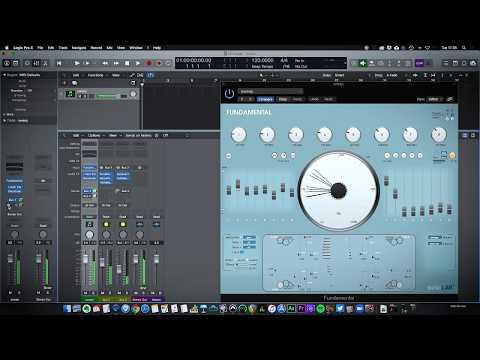Open Editors with the scissors icon

pyautogui.click(x=46, y=63)
